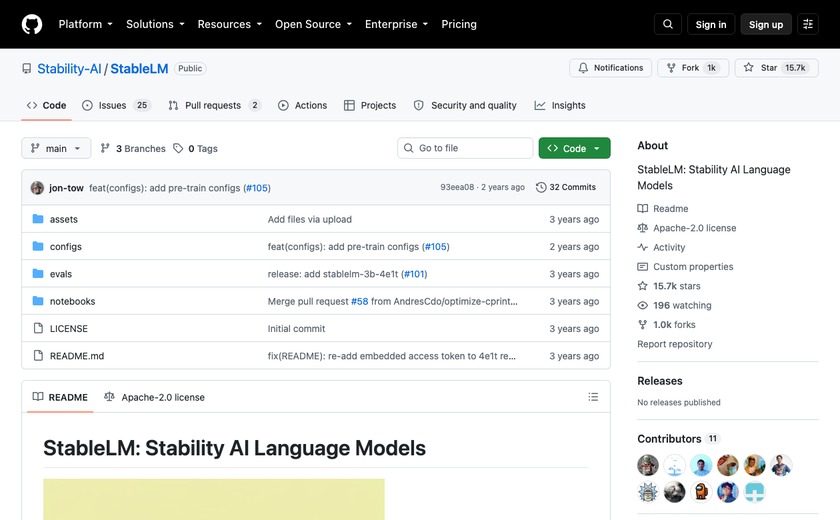Click the branches icon beside 3 Branches
Image resolution: width=840 pixels, height=520 pixels.
click(105, 148)
